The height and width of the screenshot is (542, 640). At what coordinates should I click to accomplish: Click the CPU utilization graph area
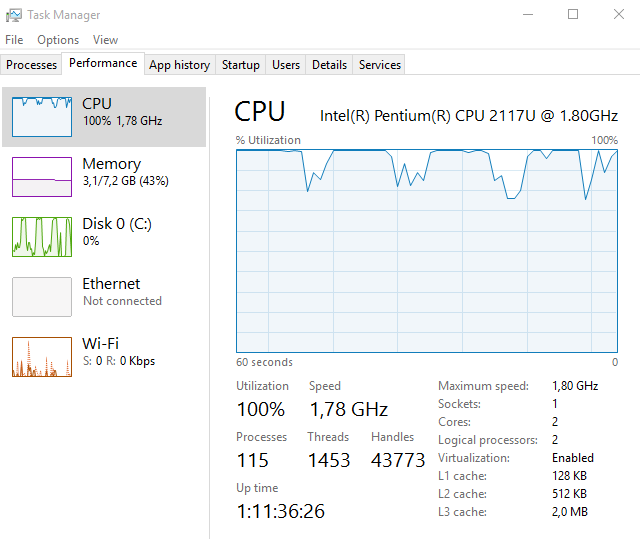pos(427,251)
